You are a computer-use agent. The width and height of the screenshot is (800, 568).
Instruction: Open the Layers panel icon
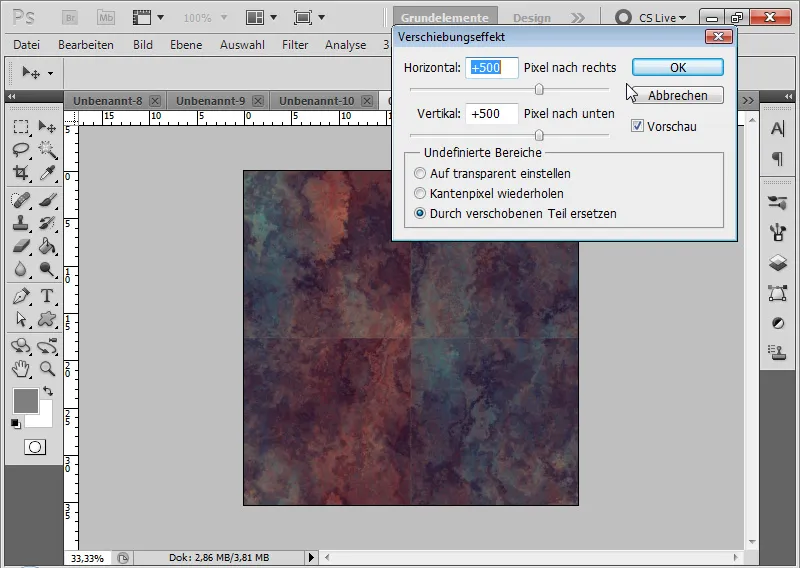(x=777, y=263)
